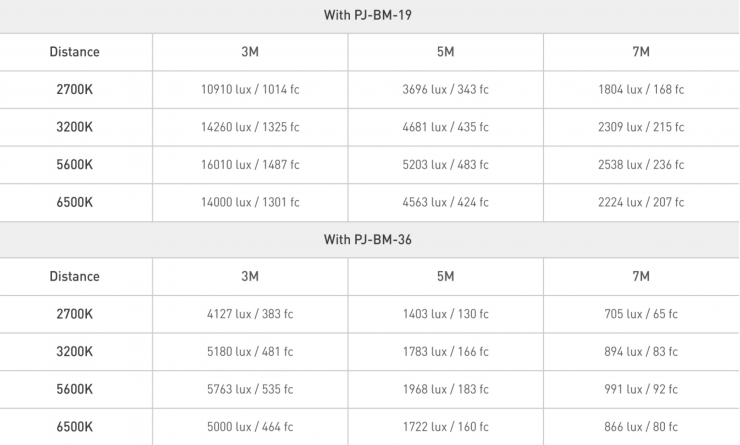Click the 1804 lux / 168 fc cell
This screenshot has height=445, width=740.
[x=641, y=89]
